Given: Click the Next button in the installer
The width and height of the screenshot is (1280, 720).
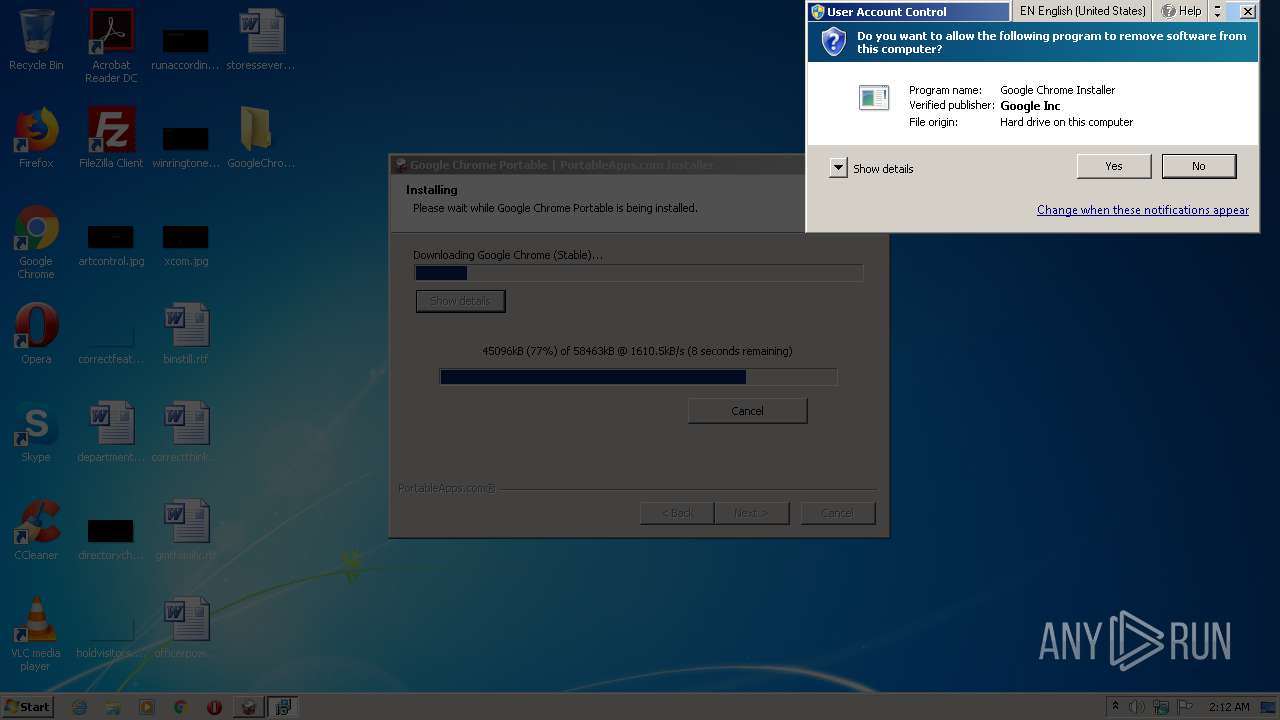Looking at the screenshot, I should [751, 513].
